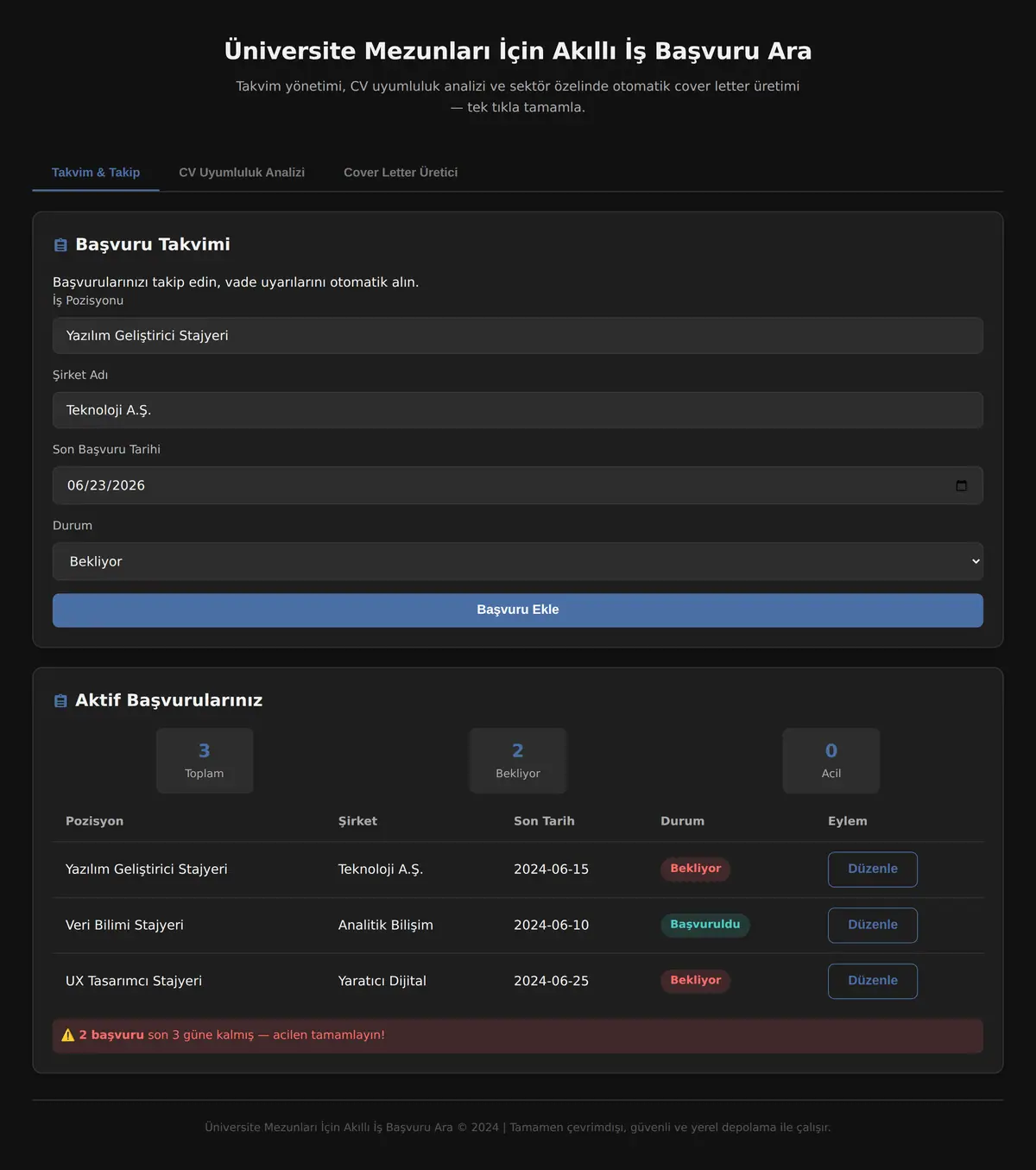Screen dimensions: 1036x1170
Task: Click the Durum column header in table
Action: pyautogui.click(x=682, y=821)
